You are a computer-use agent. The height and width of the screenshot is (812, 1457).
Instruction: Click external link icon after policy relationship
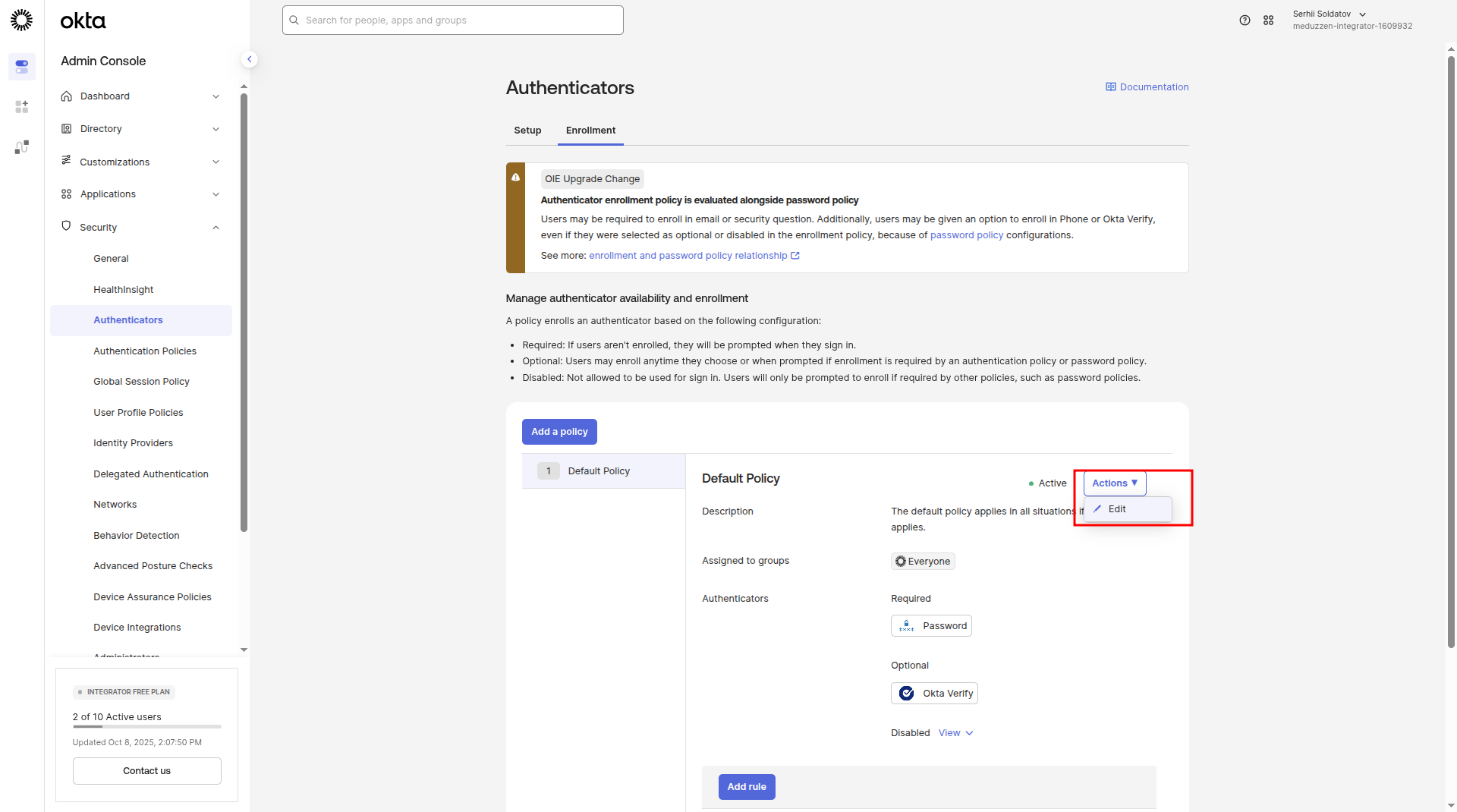click(795, 256)
